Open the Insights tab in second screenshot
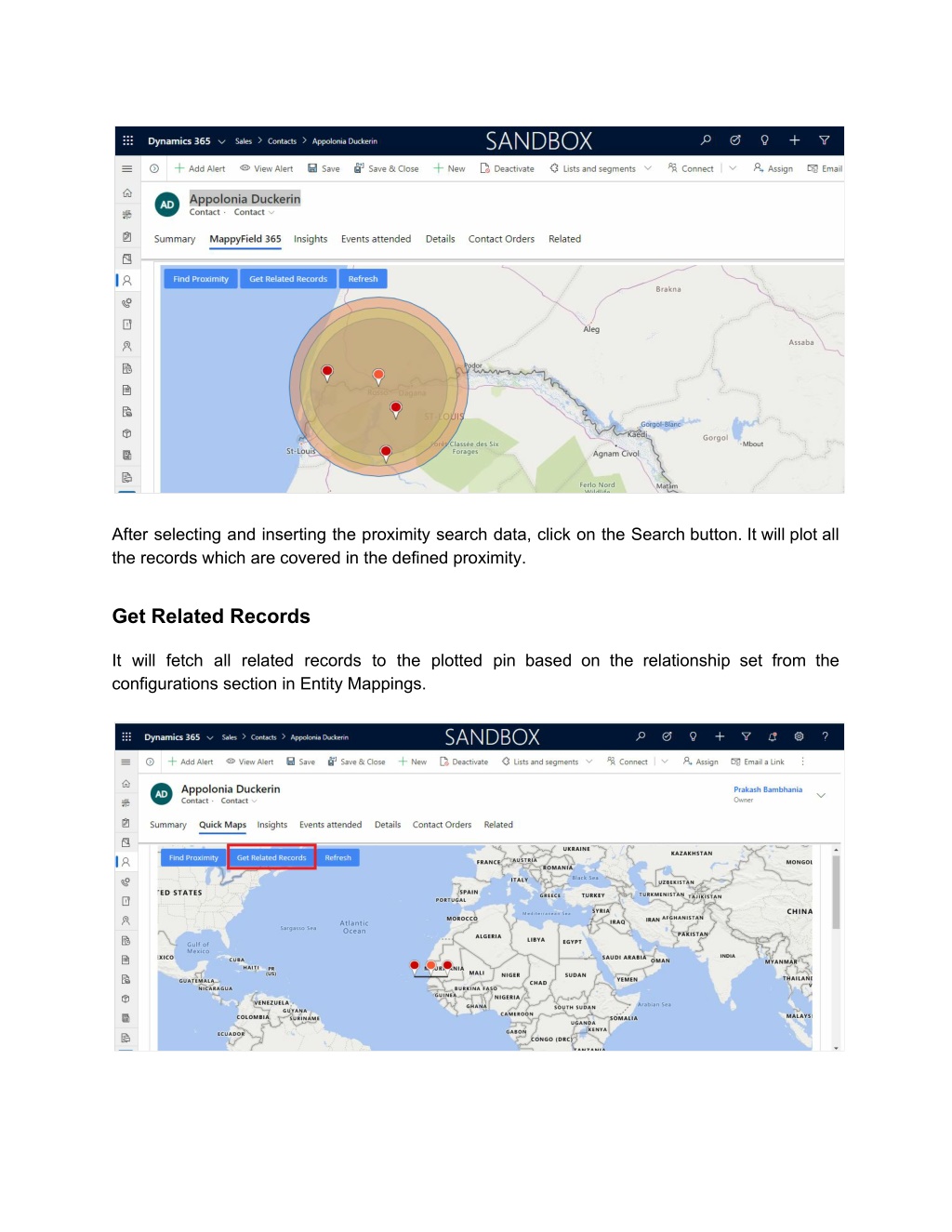The width and height of the screenshot is (952, 1232). click(x=272, y=825)
